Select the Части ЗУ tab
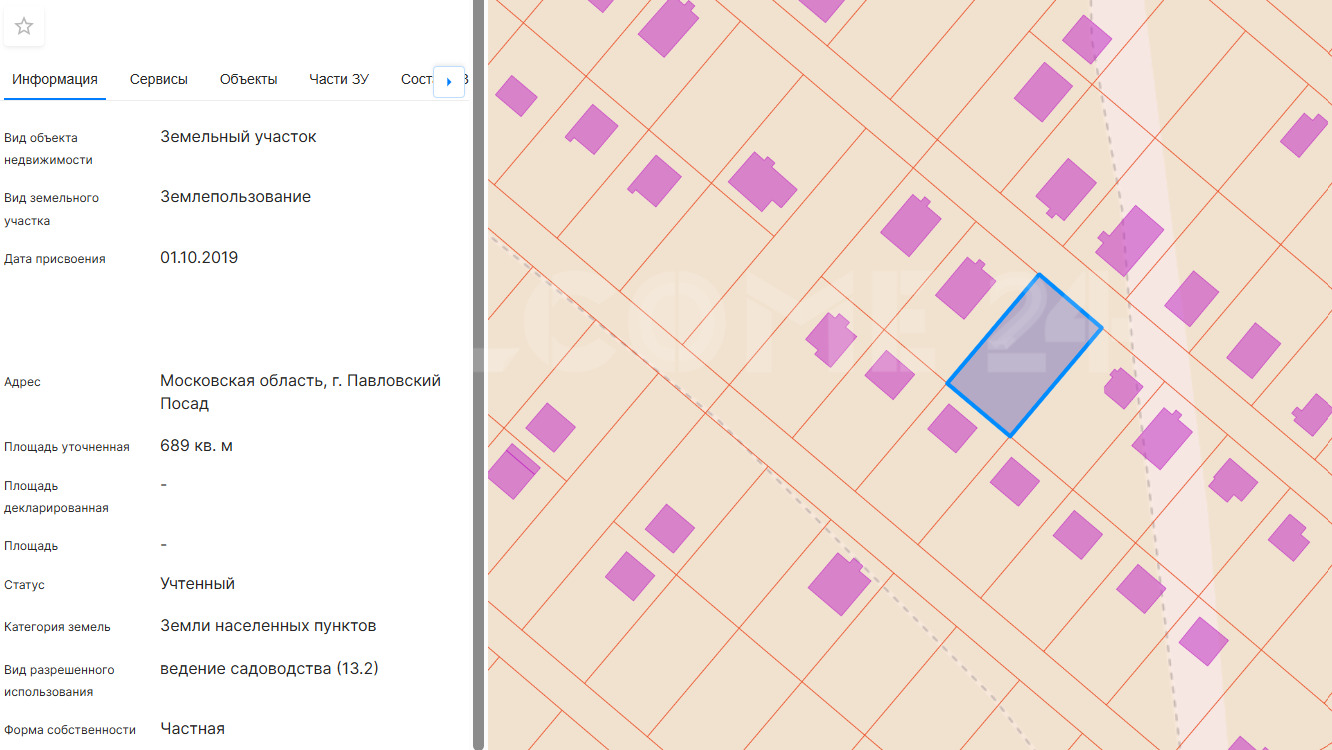The image size is (1332, 750). coord(339,80)
